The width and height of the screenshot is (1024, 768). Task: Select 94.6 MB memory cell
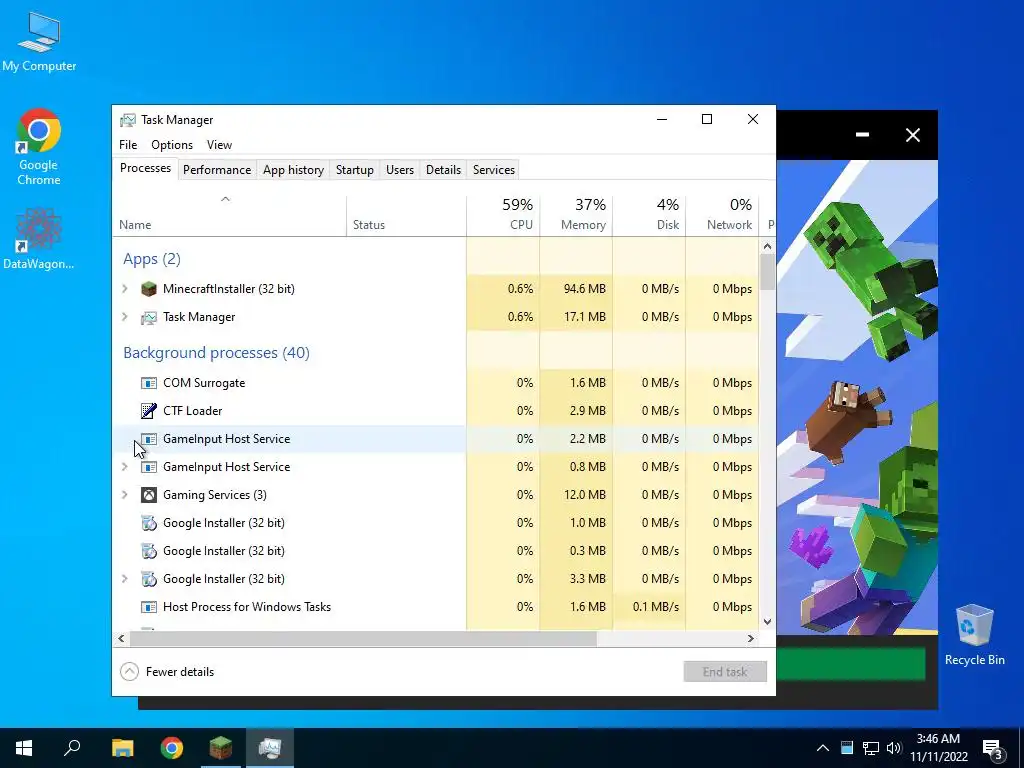click(576, 289)
